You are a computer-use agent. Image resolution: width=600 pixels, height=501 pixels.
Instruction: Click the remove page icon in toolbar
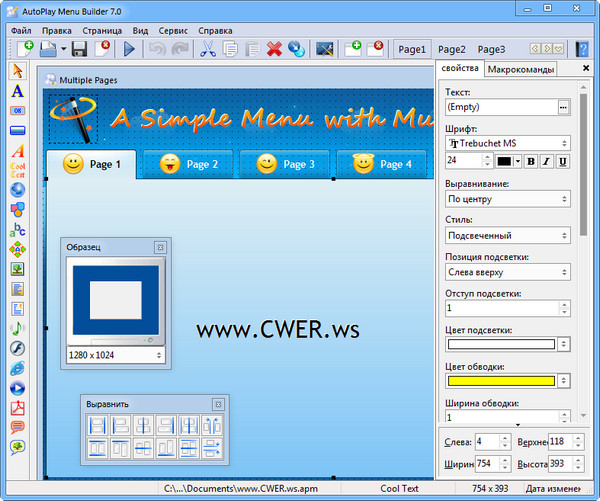[375, 49]
